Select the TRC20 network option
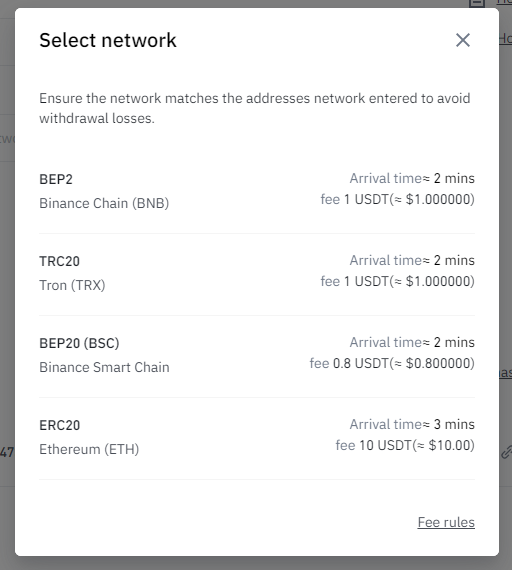Image resolution: width=512 pixels, height=570 pixels. coord(257,274)
